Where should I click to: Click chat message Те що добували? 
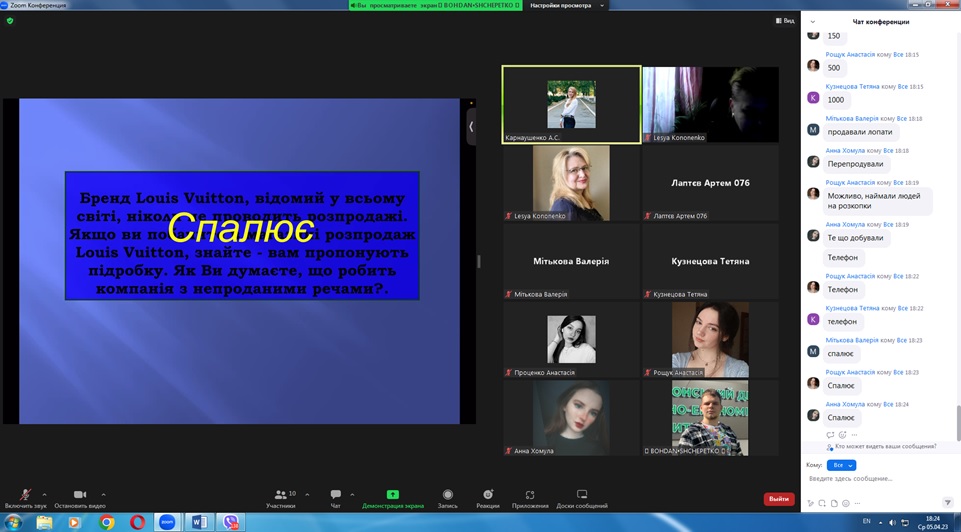(855, 238)
